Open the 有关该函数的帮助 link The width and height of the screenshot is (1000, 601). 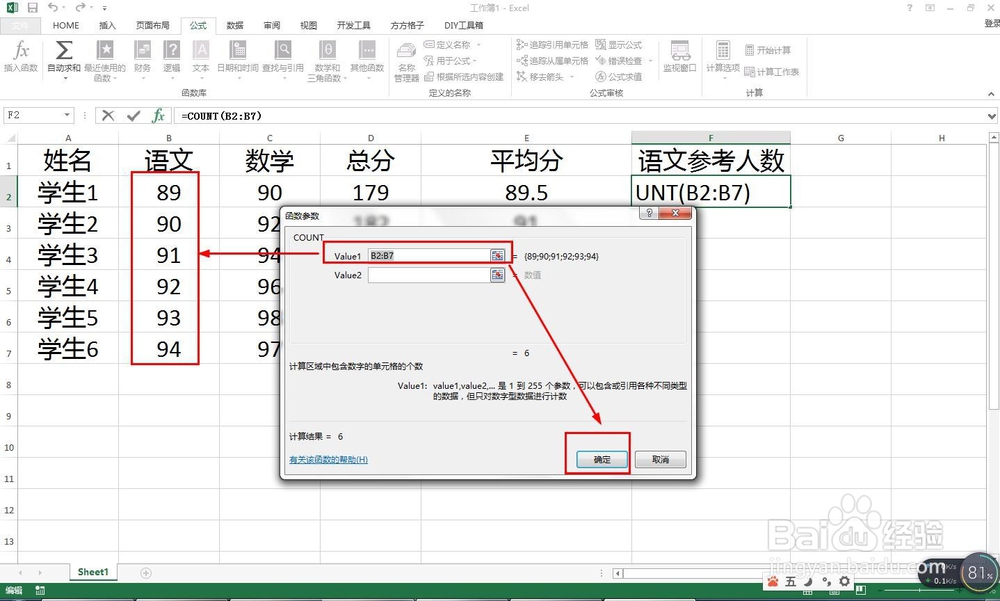[x=328, y=459]
